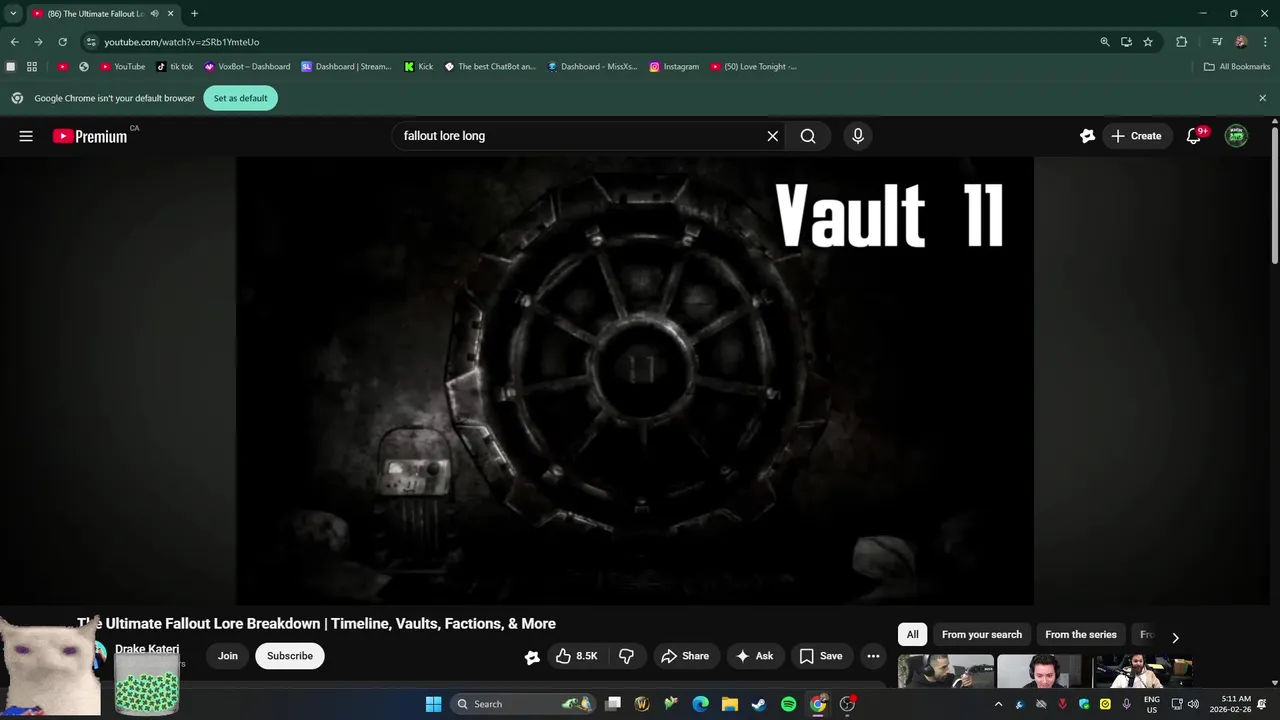This screenshot has width=1280, height=720.
Task: Share this video
Action: (685, 656)
